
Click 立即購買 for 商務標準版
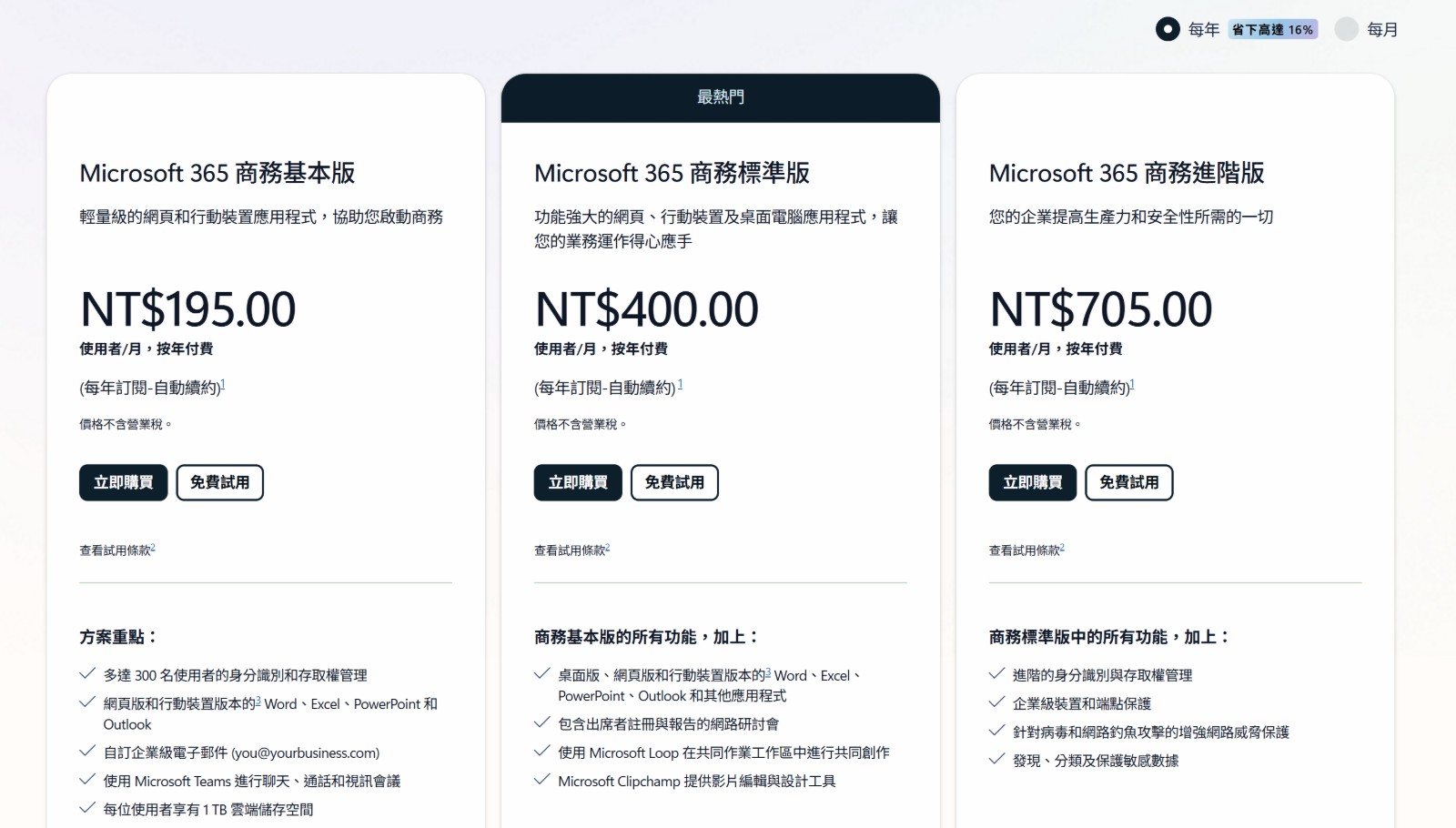(577, 482)
